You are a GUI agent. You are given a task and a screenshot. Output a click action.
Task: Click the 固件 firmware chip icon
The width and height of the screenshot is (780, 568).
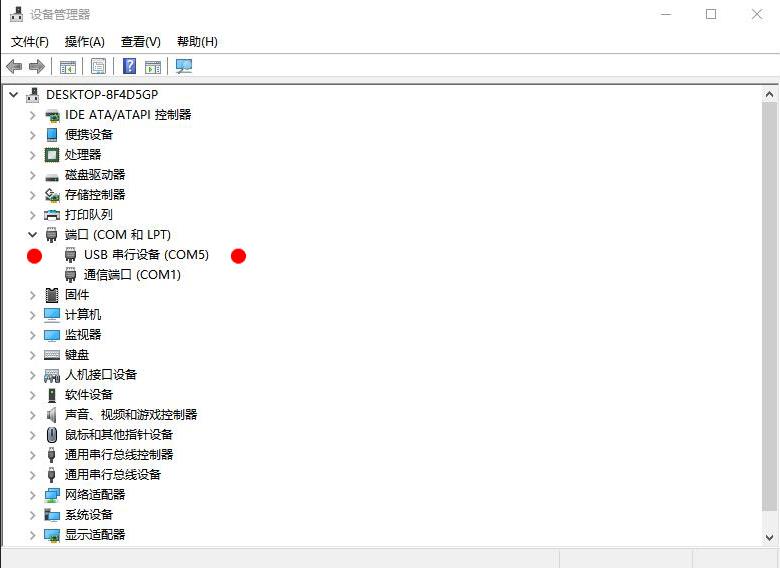[52, 295]
